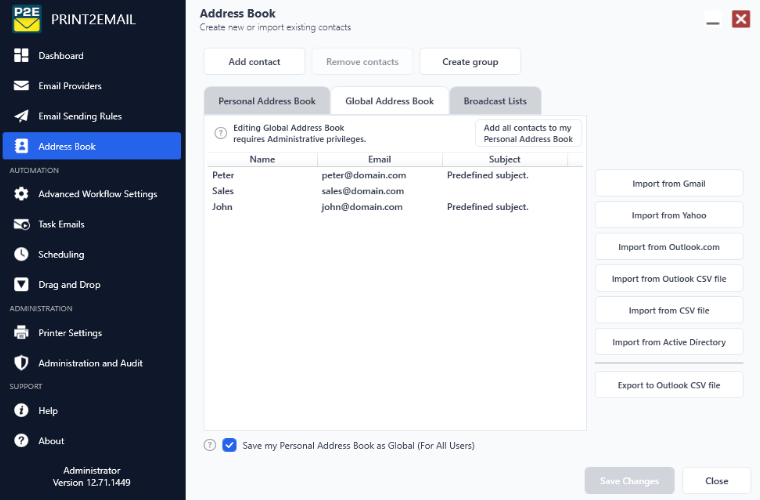Viewport: 760px width, 500px height.
Task: Click the Close button at bottom
Action: tap(716, 481)
